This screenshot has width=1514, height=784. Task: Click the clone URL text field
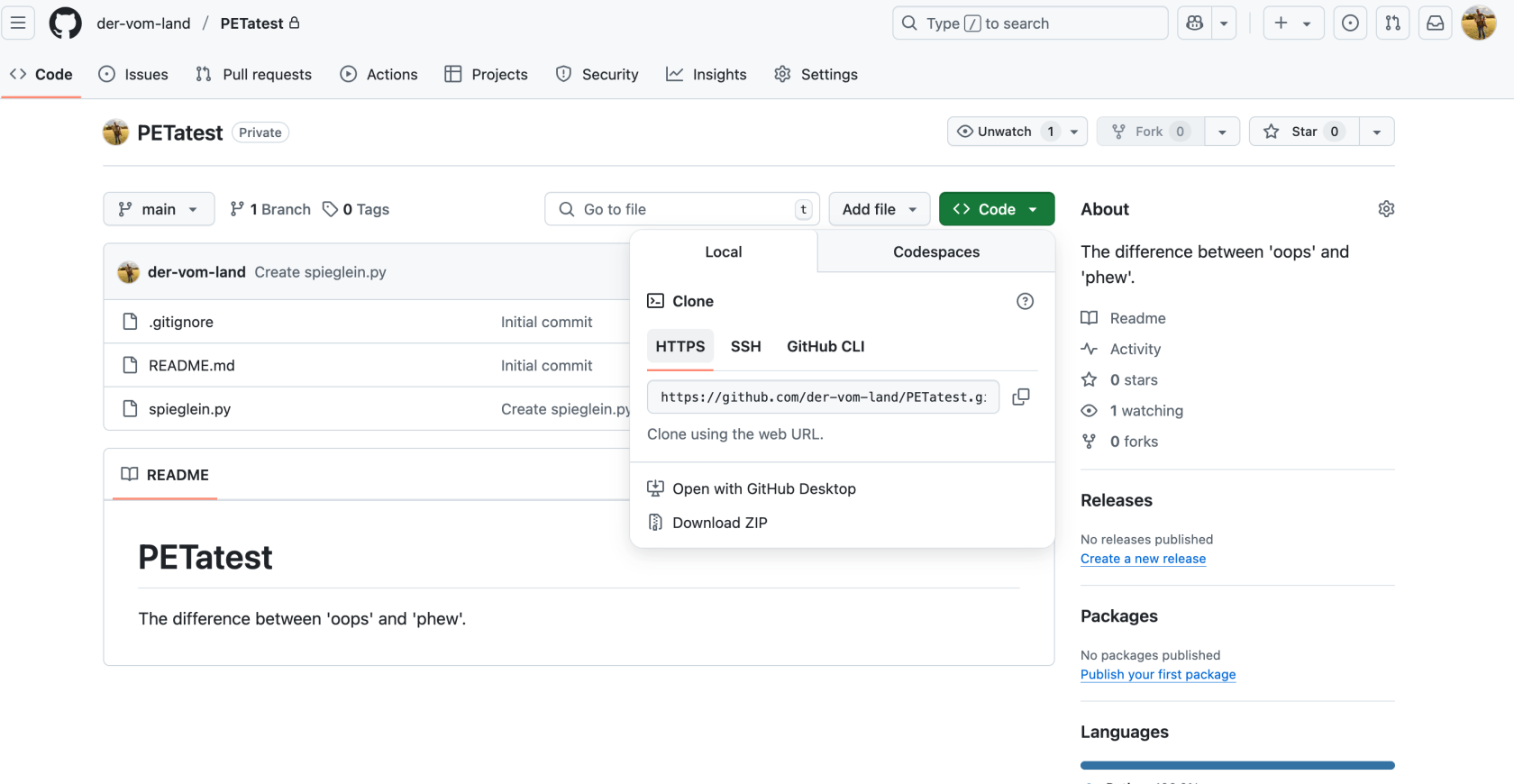tap(823, 397)
